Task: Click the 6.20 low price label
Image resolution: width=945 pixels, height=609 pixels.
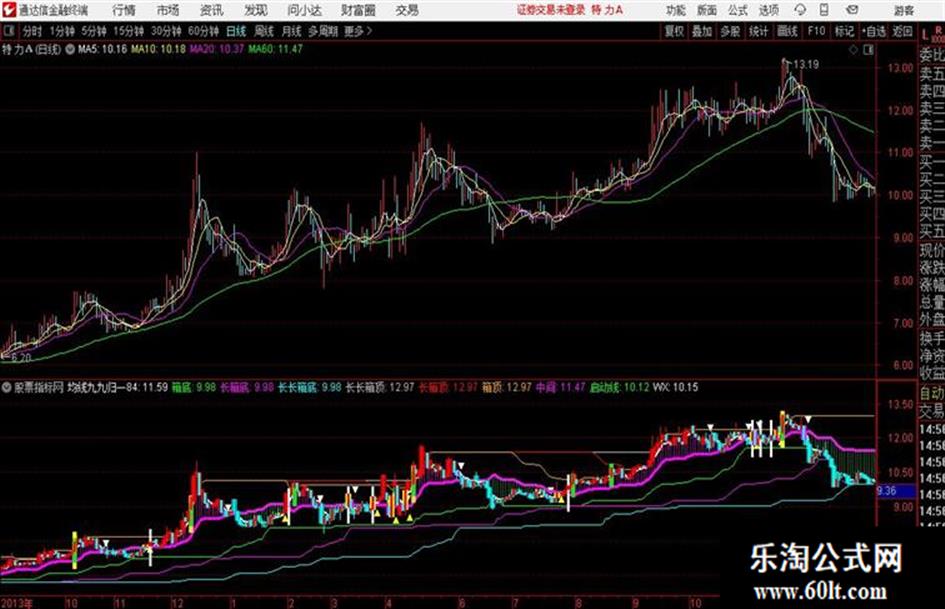Action: coord(20,358)
